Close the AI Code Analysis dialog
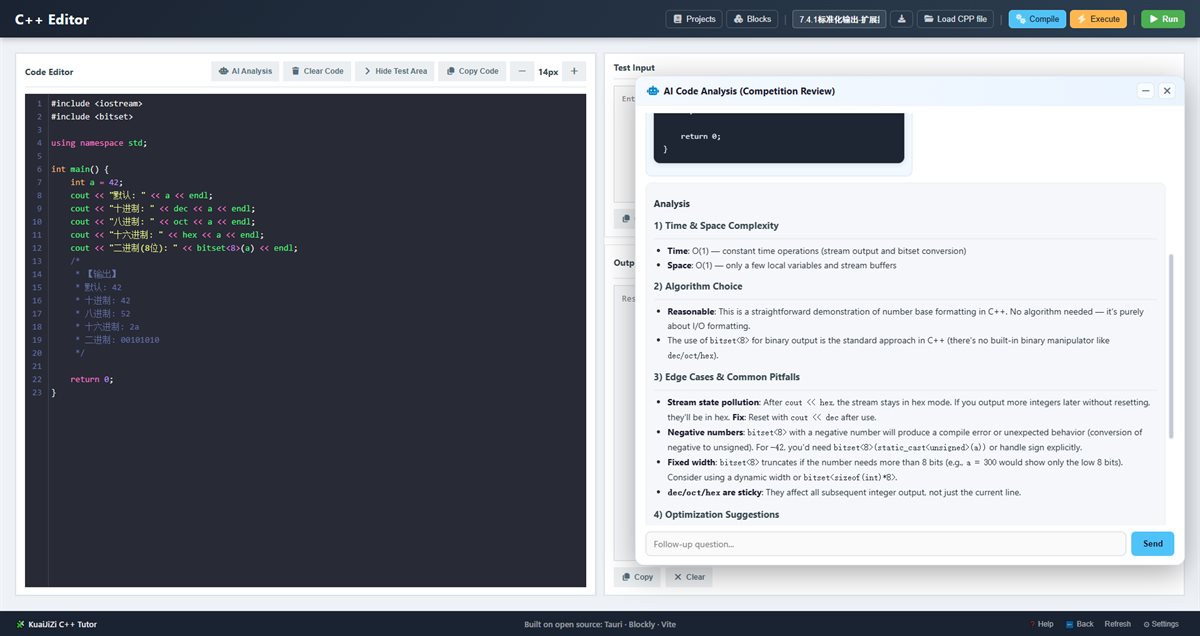Image resolution: width=1200 pixels, height=636 pixels. [1166, 91]
